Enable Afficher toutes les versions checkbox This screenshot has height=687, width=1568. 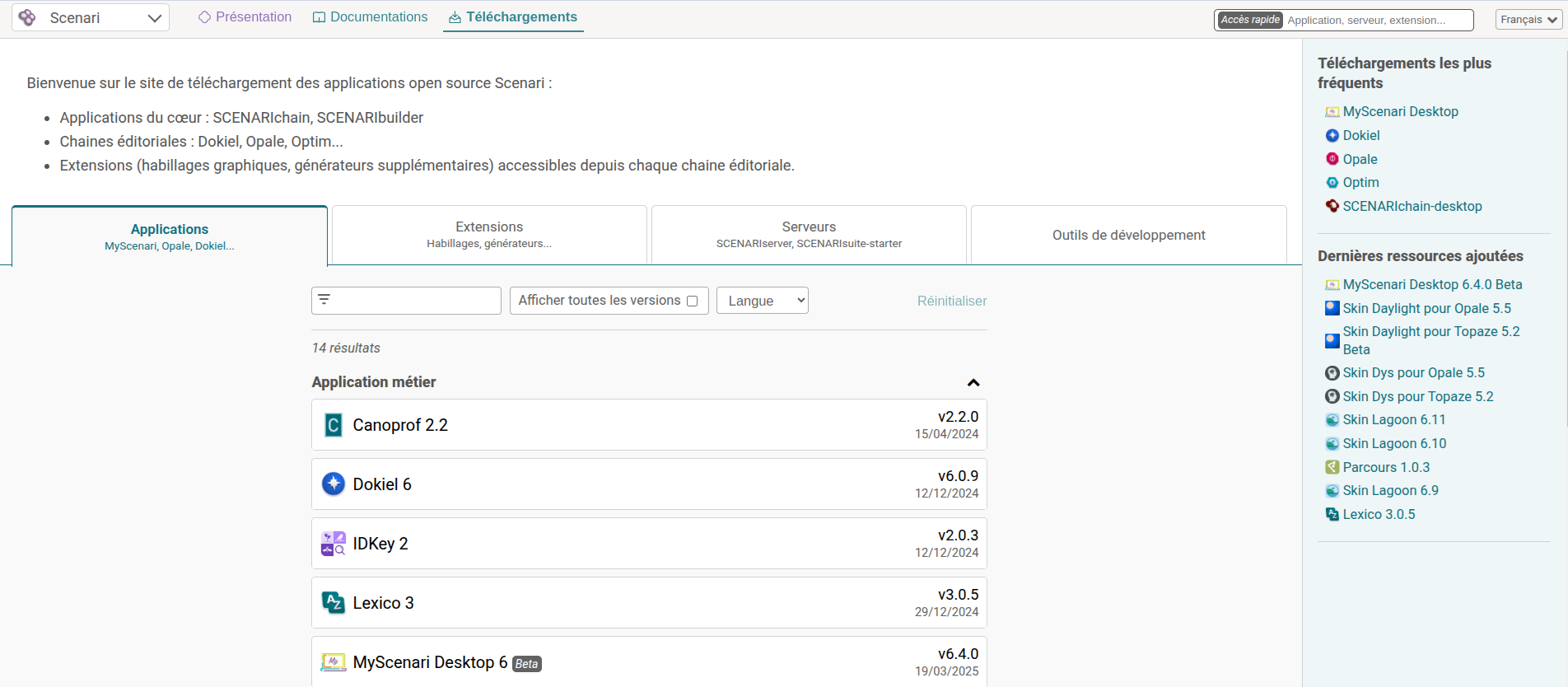point(693,301)
